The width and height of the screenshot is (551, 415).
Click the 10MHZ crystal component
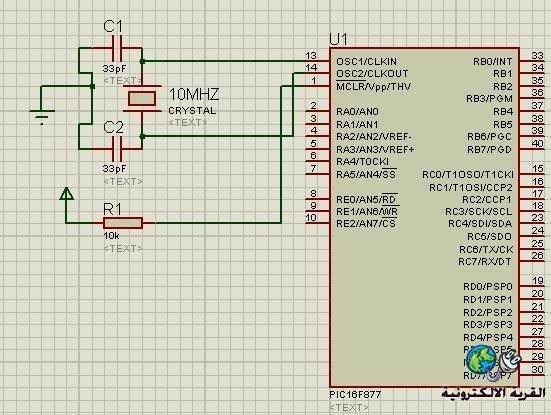coord(142,99)
